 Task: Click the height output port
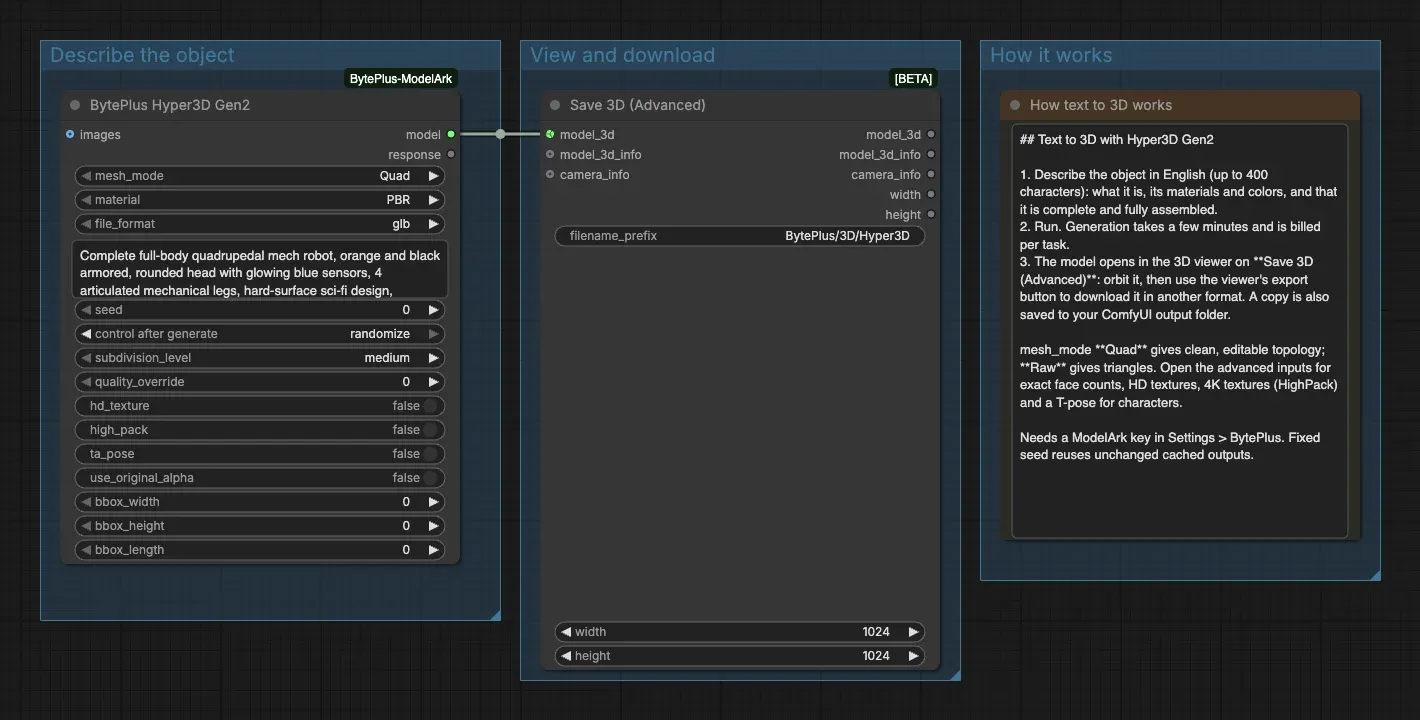931,214
